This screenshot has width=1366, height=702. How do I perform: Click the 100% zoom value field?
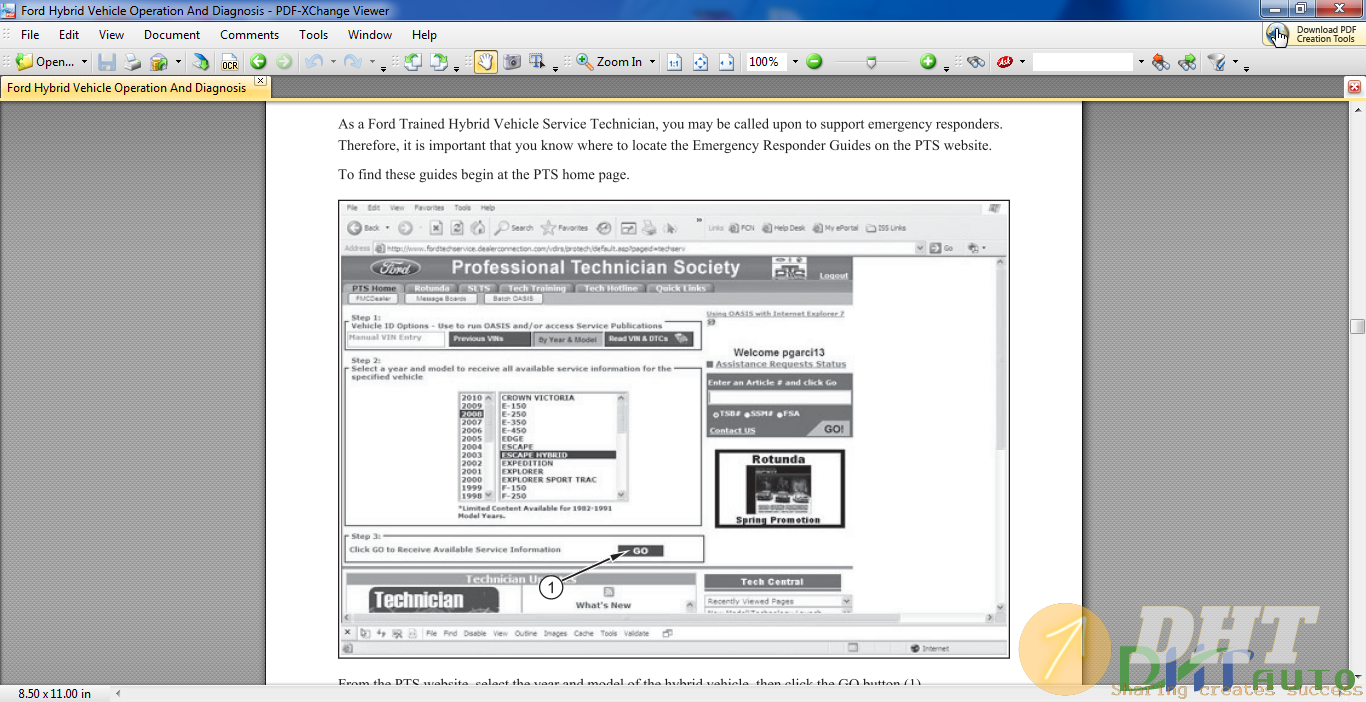click(765, 62)
